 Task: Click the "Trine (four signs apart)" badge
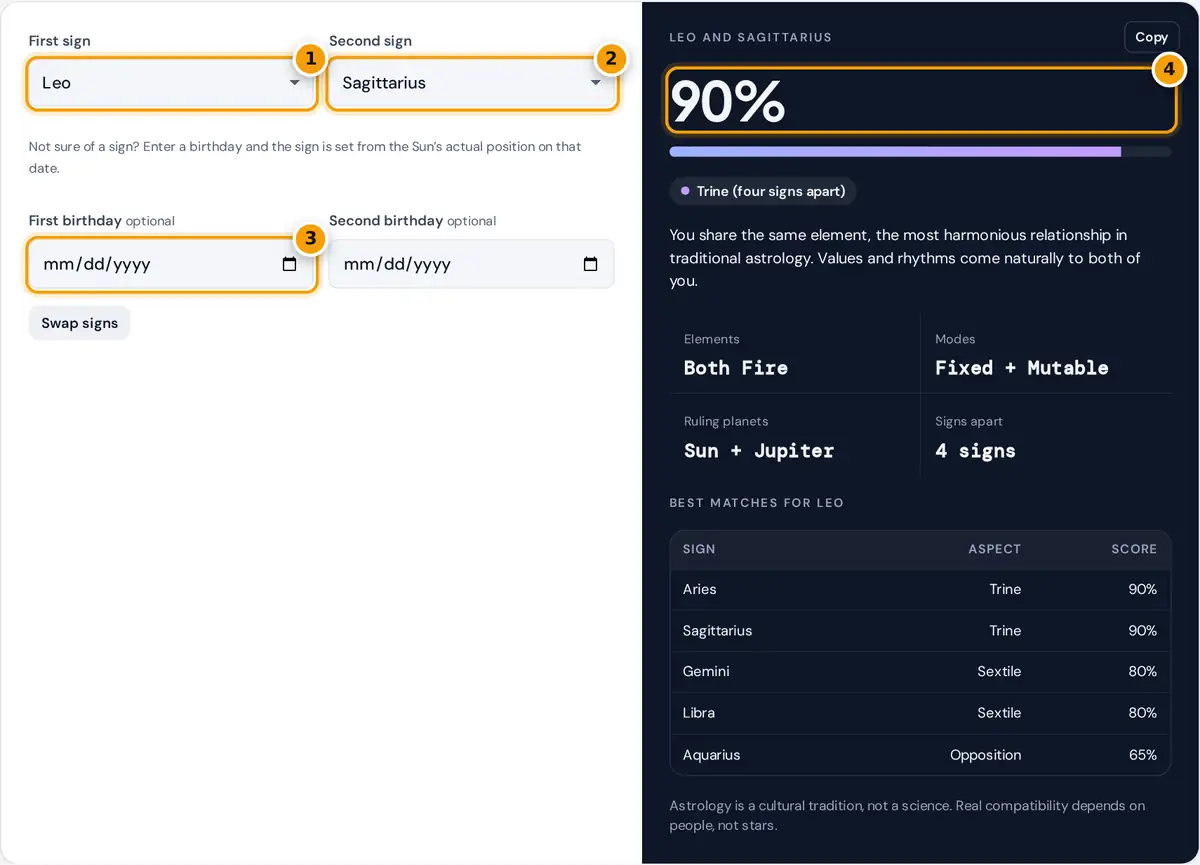point(763,191)
